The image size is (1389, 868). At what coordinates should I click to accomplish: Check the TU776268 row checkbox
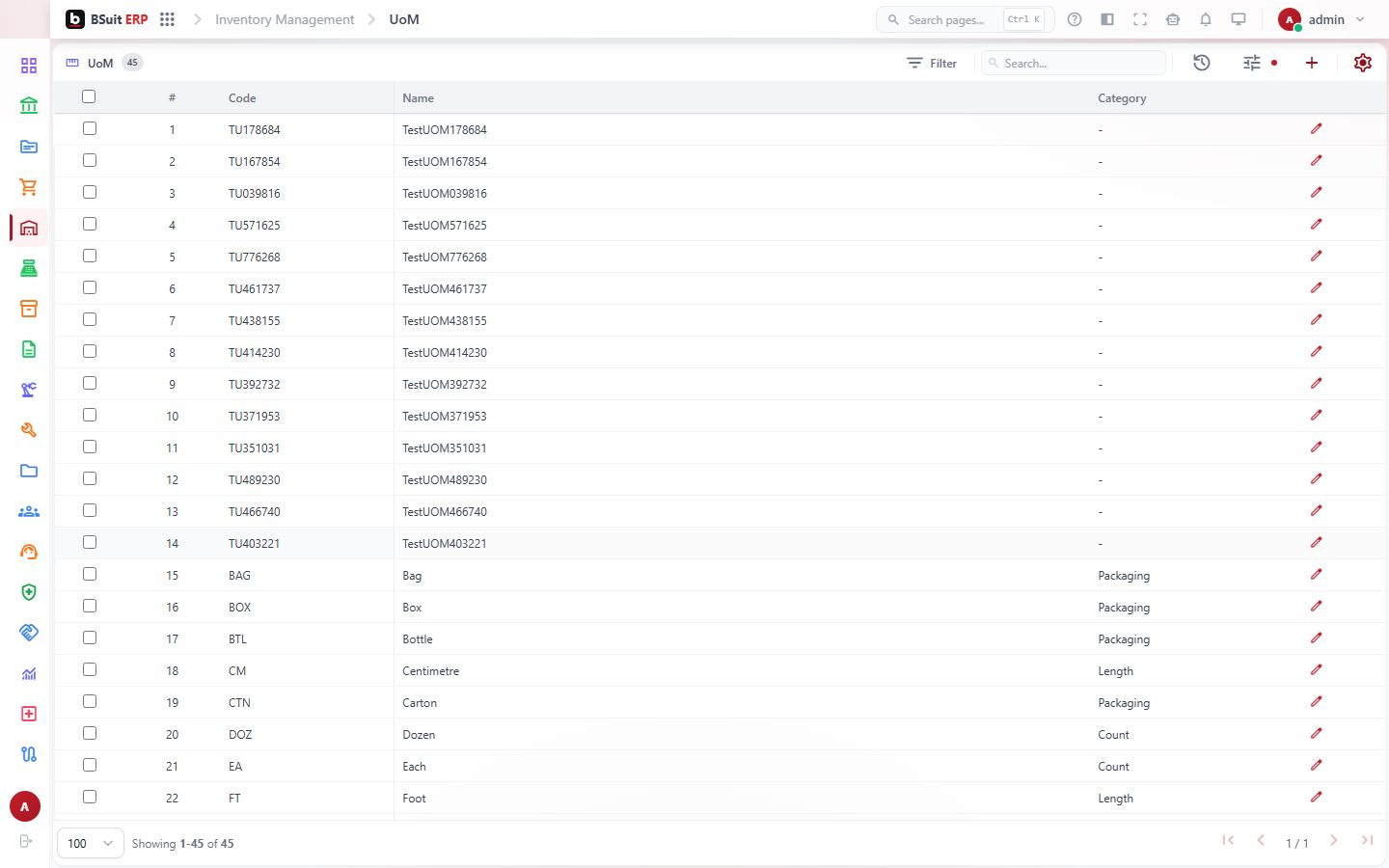coord(90,256)
